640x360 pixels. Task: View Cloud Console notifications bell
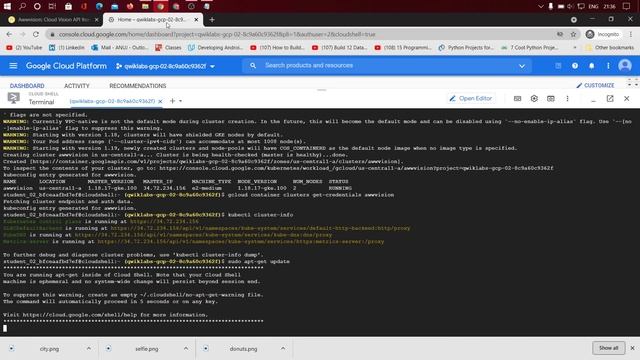click(x=591, y=66)
